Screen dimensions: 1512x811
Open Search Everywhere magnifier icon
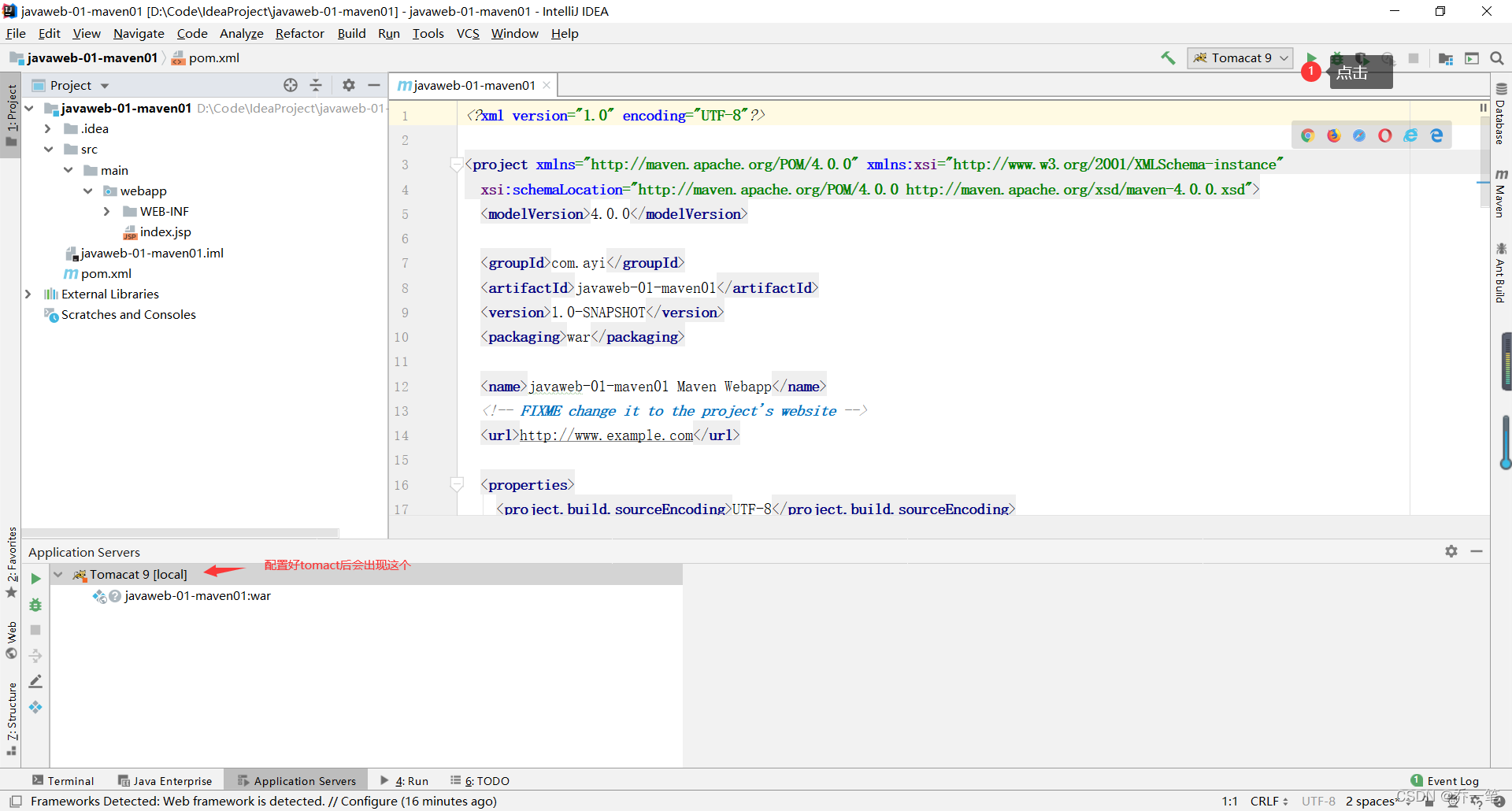tap(1497, 58)
